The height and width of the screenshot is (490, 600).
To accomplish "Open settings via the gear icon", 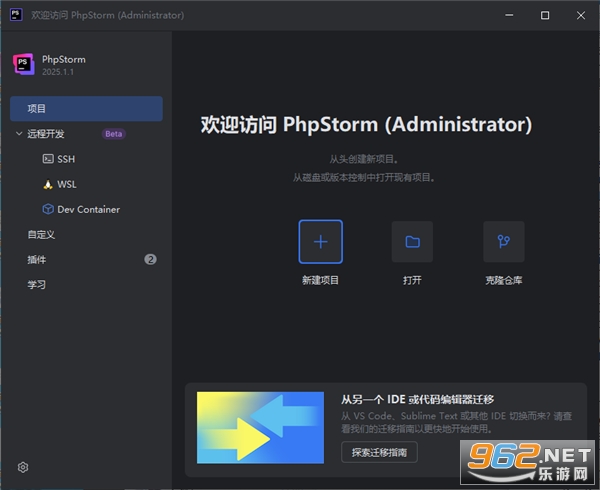I will click(23, 467).
